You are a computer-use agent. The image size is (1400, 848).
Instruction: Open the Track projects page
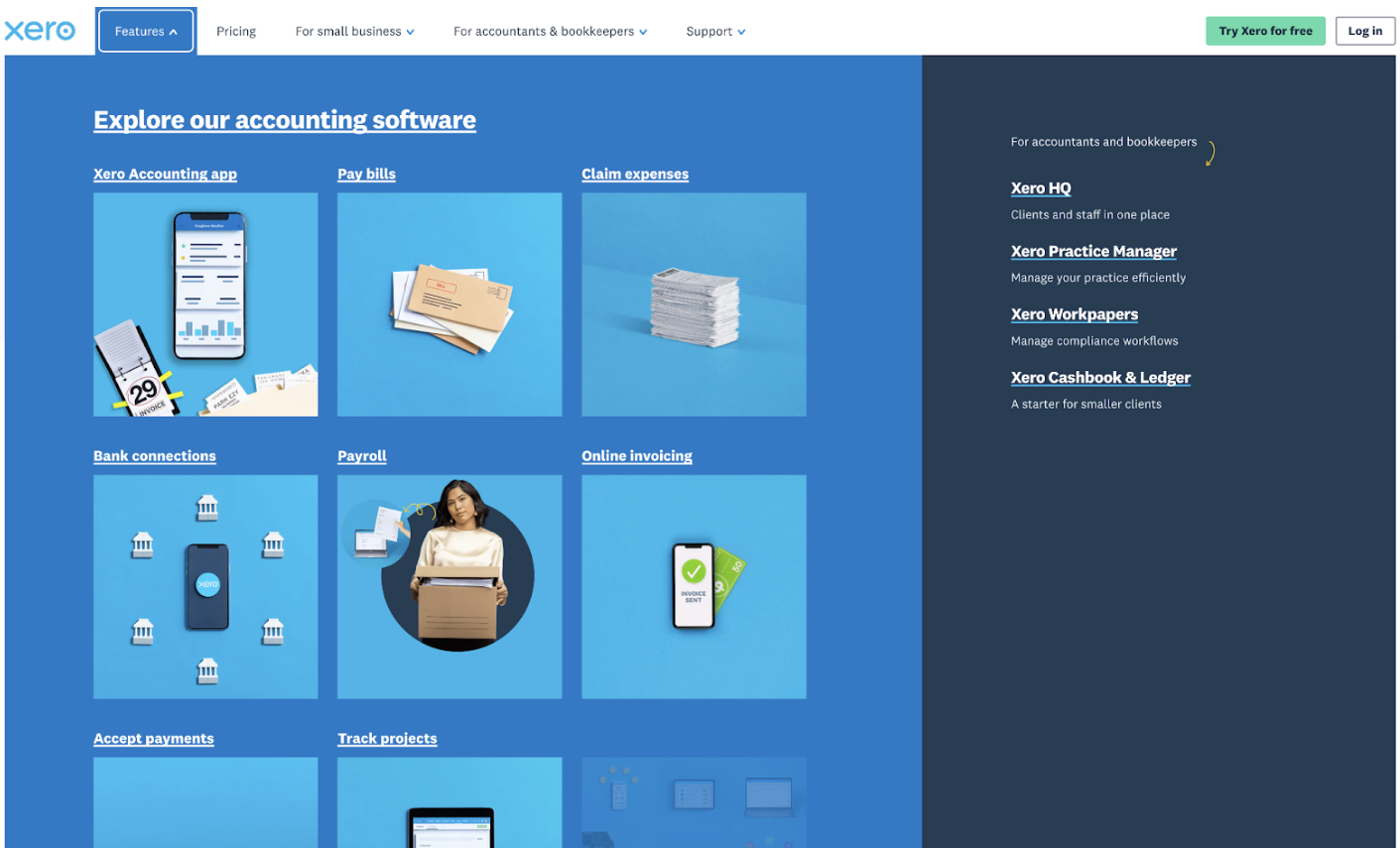pos(387,738)
